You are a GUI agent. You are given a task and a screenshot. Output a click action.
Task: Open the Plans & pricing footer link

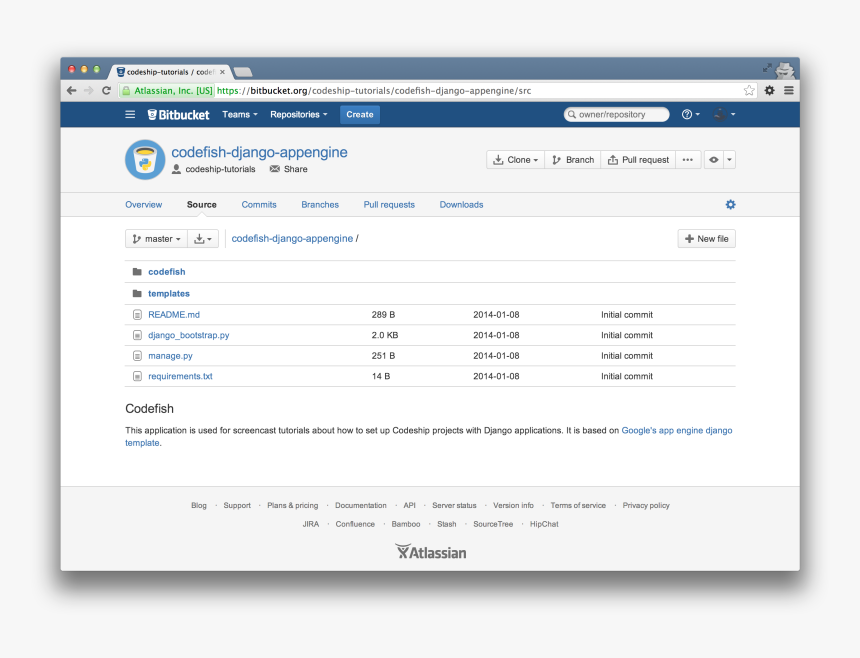click(292, 506)
